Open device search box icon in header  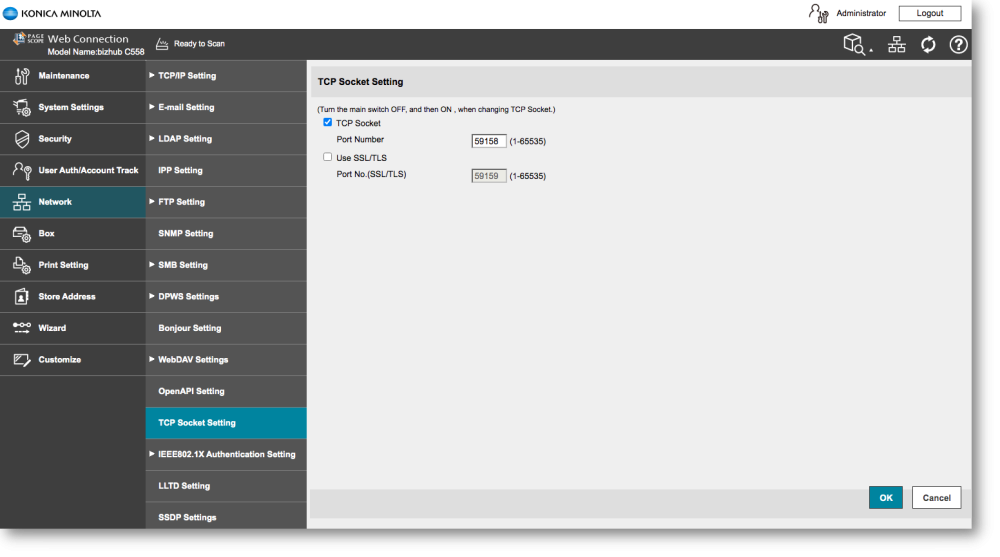(857, 45)
